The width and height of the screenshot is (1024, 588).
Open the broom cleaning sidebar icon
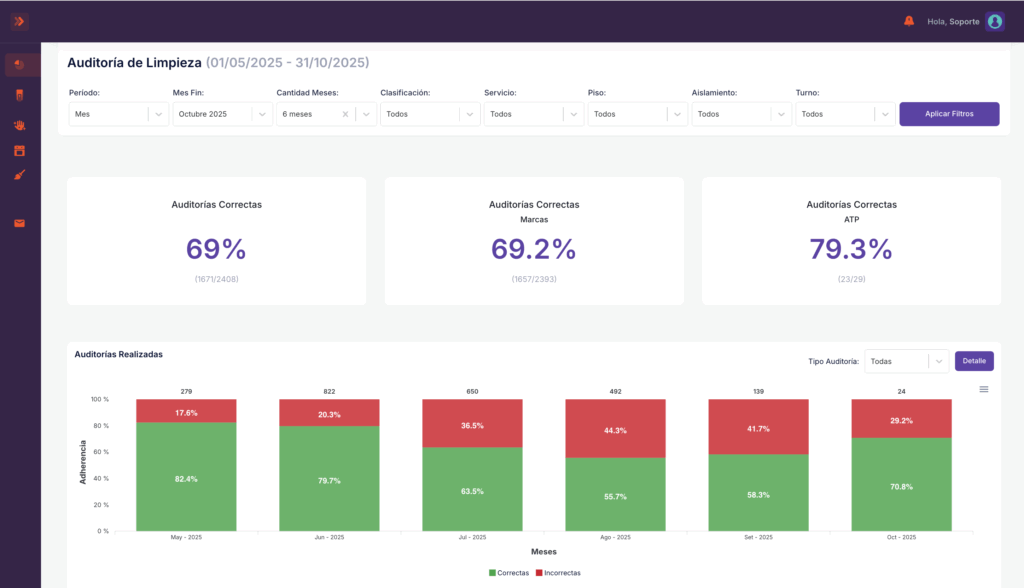(20, 175)
